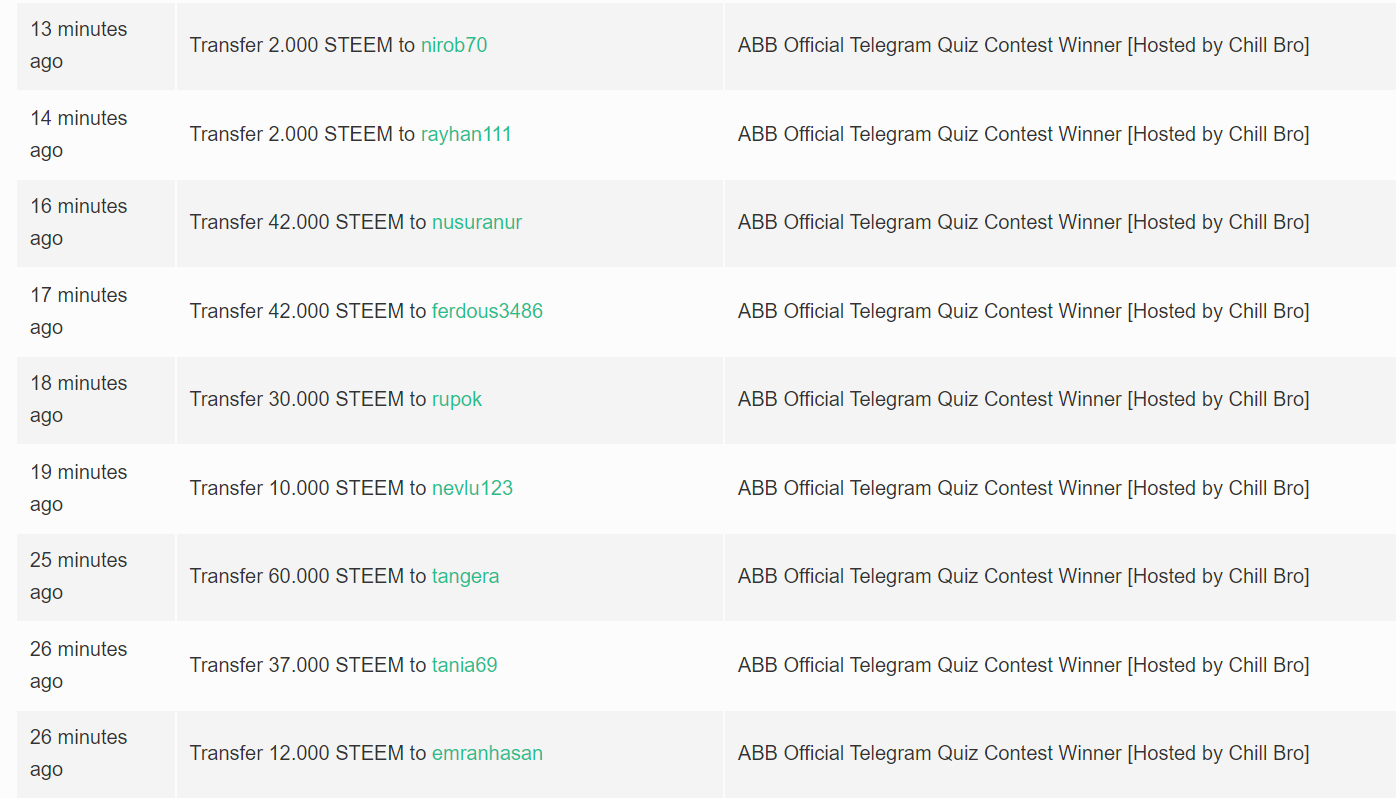Click the 14 minutes ago timestamp

[x=78, y=134]
